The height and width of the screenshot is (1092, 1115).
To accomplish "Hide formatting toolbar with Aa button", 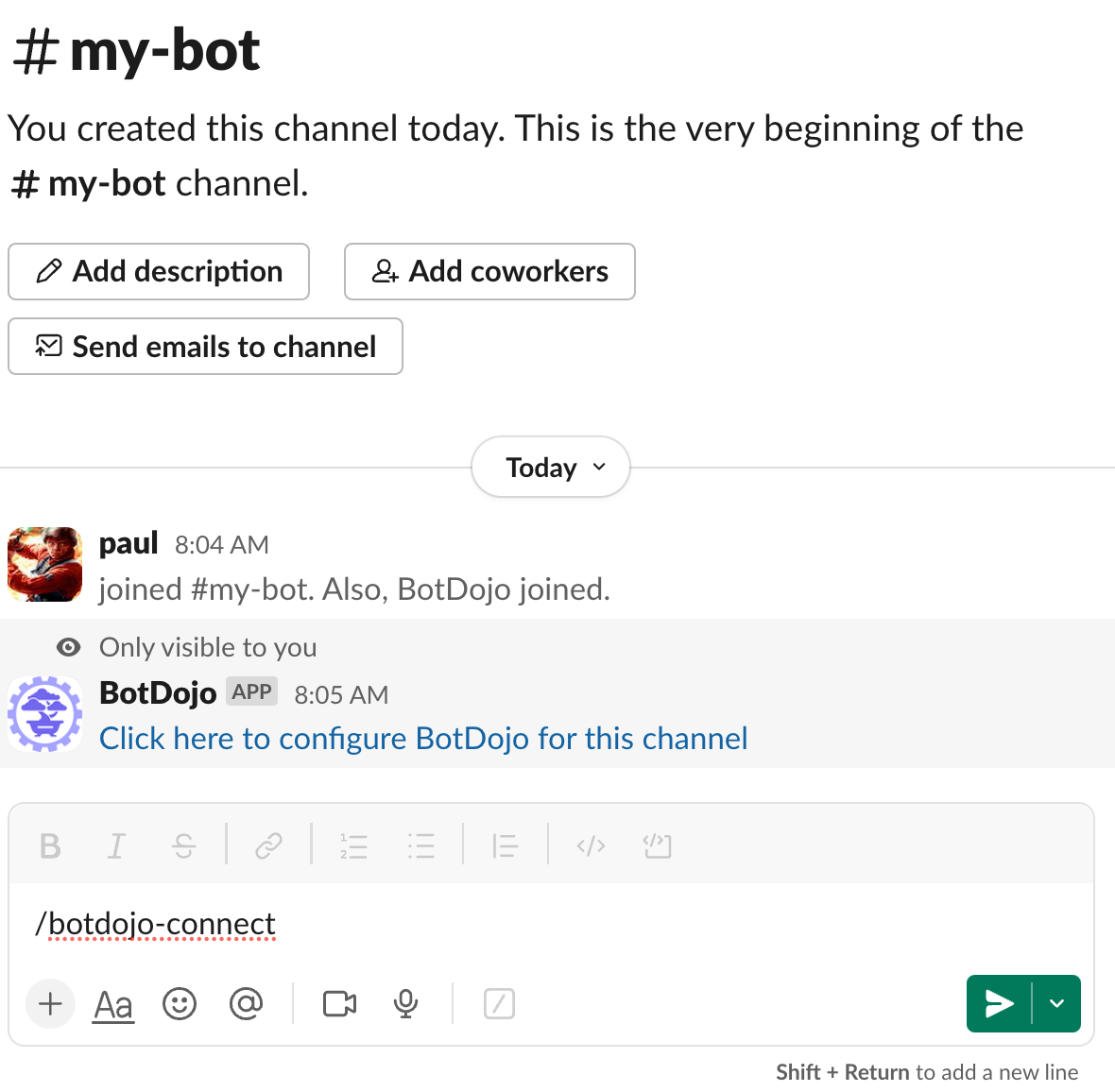I will [x=113, y=1004].
